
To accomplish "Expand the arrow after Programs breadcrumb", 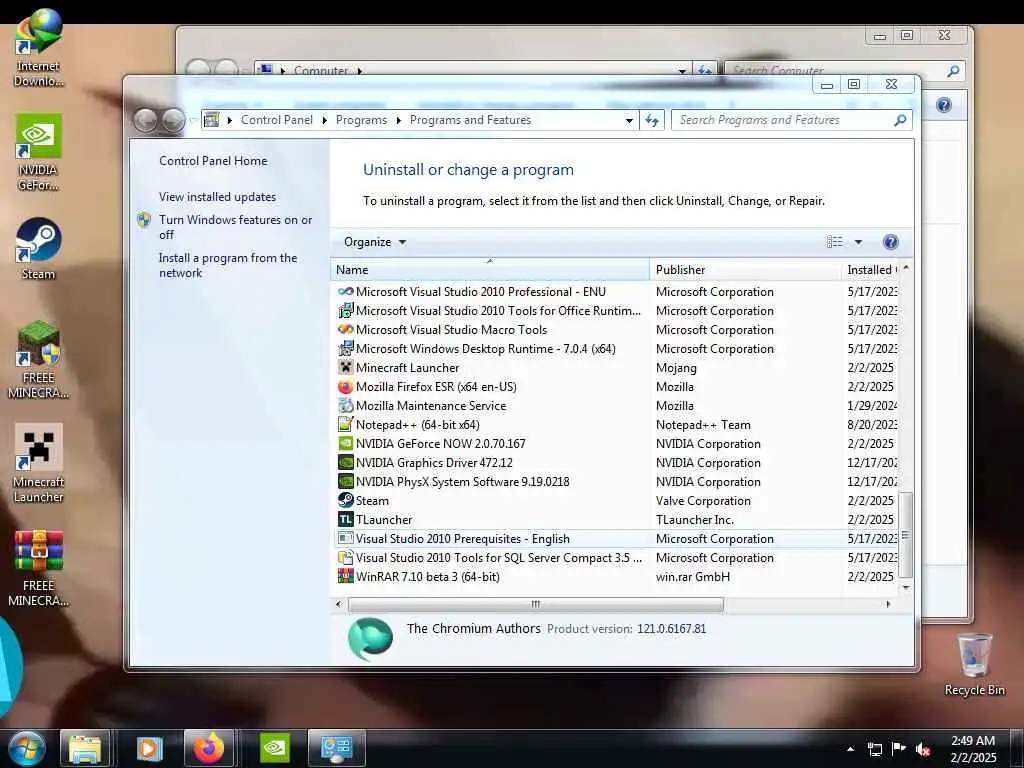I will [x=398, y=120].
